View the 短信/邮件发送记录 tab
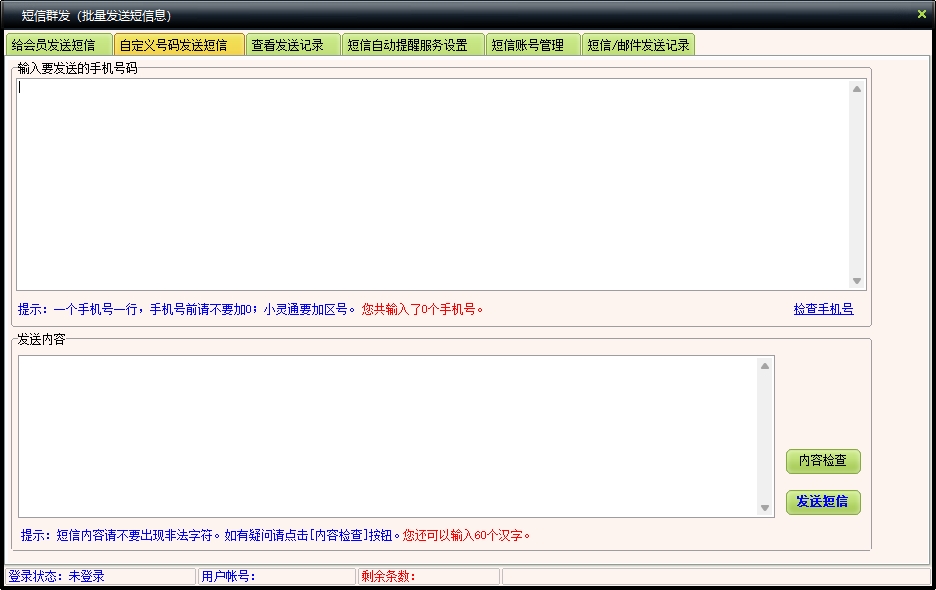The width and height of the screenshot is (936, 590). pyautogui.click(x=638, y=45)
